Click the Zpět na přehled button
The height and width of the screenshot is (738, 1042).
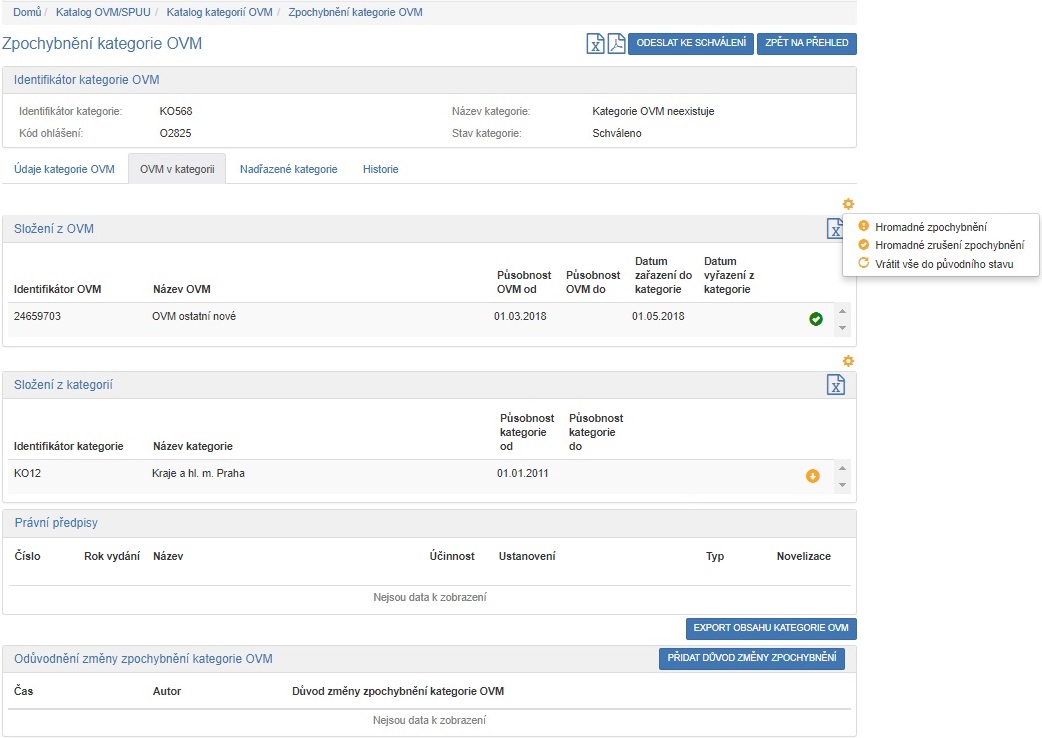[x=806, y=44]
